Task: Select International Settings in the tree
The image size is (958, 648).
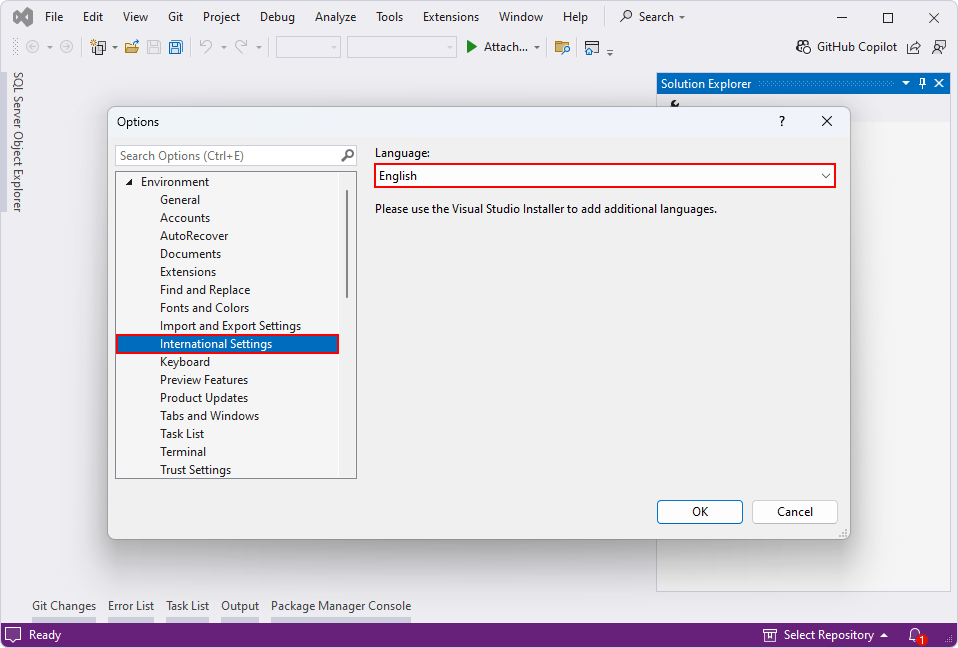Action: tap(217, 343)
